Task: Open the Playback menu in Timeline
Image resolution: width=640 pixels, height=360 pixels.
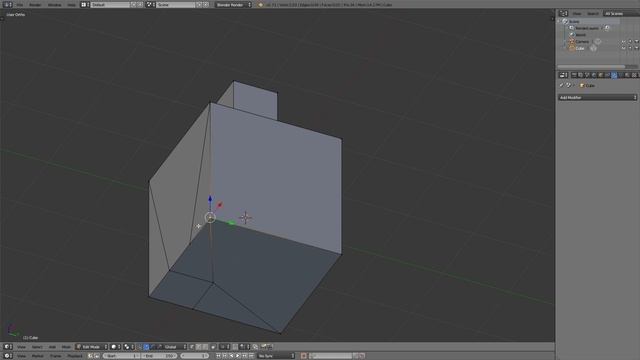Action: tap(75, 356)
